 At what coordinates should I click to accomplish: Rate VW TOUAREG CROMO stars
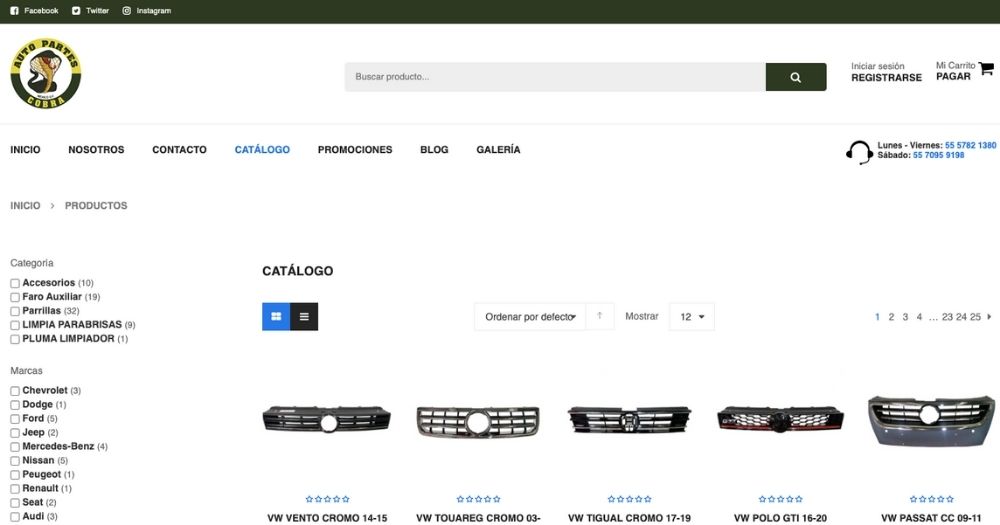[478, 499]
